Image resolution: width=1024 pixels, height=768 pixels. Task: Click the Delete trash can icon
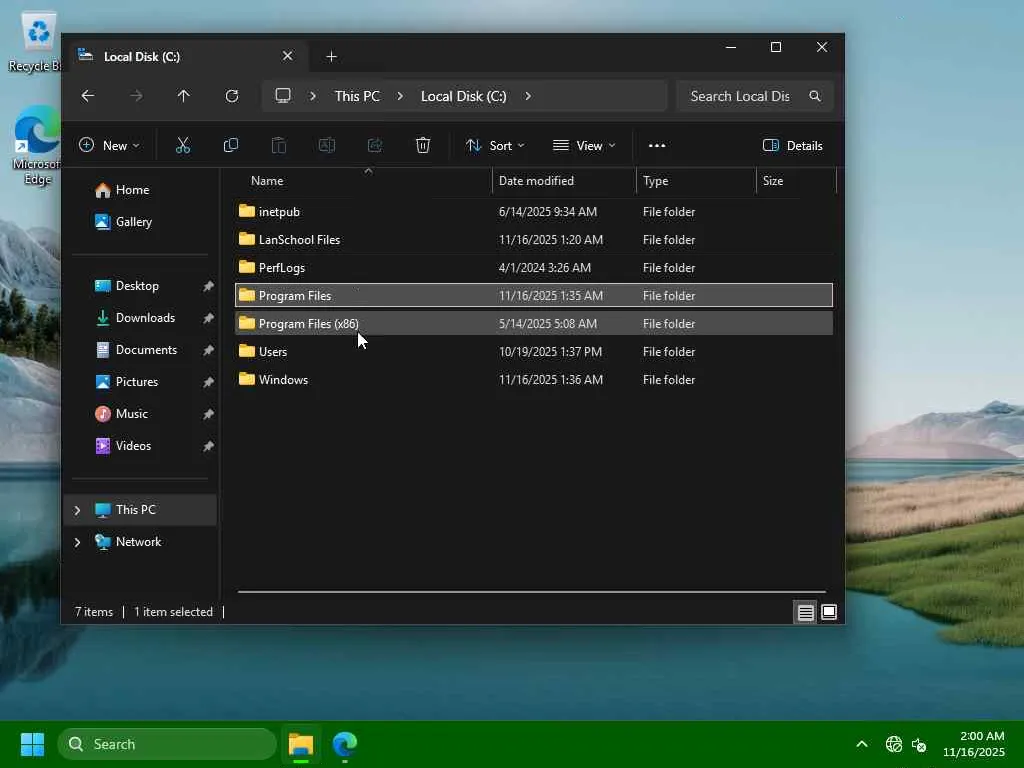coord(423,145)
